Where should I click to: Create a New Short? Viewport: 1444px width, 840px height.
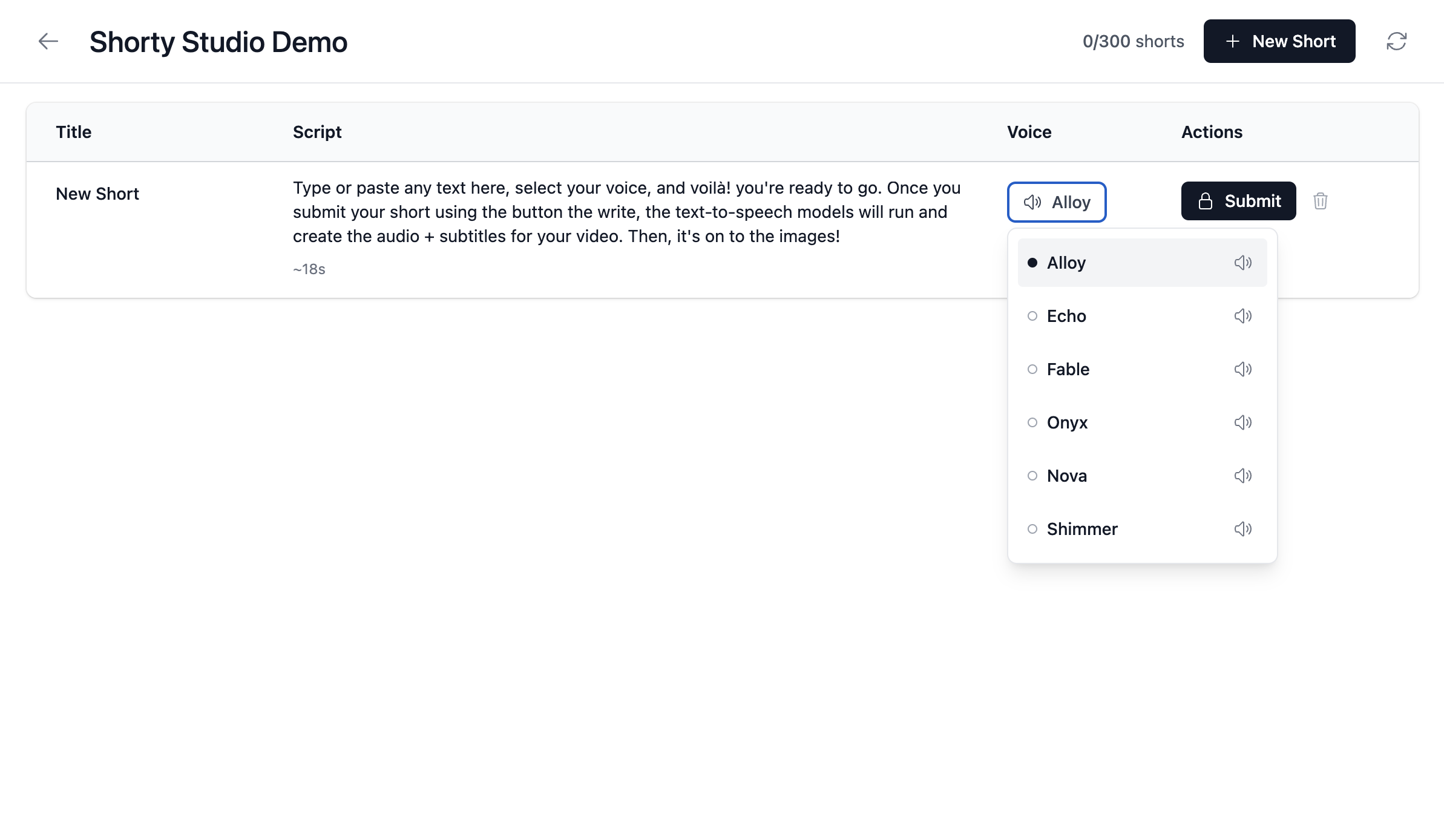(1279, 41)
